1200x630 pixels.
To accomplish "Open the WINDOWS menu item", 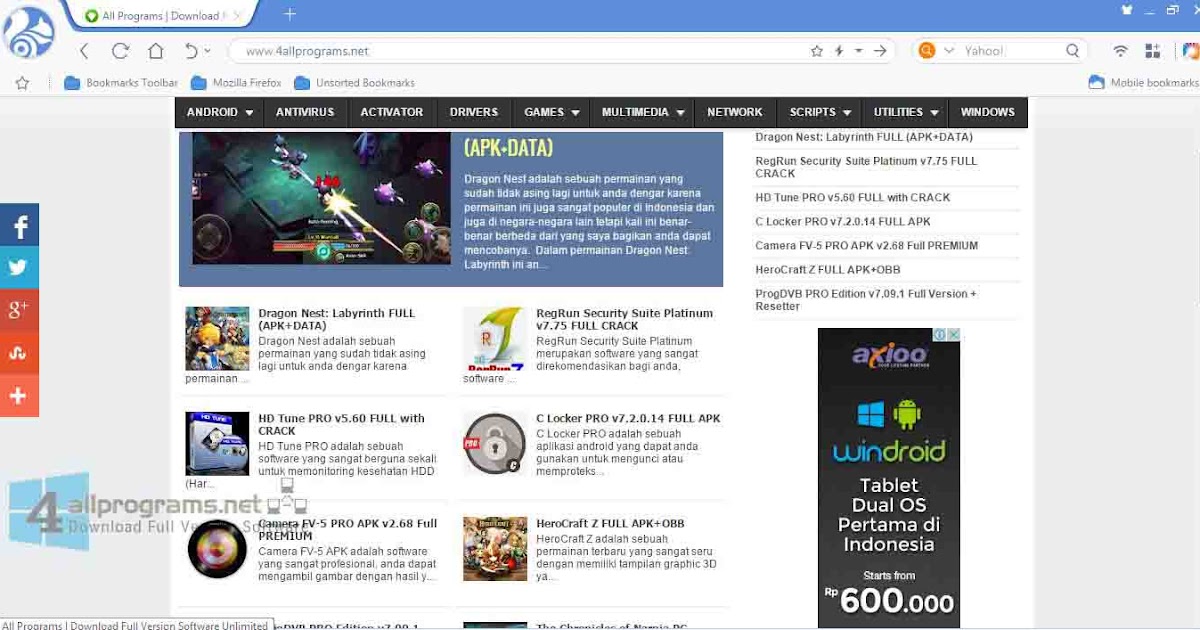I will click(988, 112).
